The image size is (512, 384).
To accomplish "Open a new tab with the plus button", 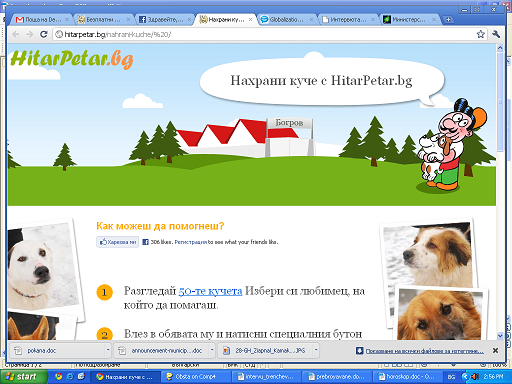I will point(448,20).
